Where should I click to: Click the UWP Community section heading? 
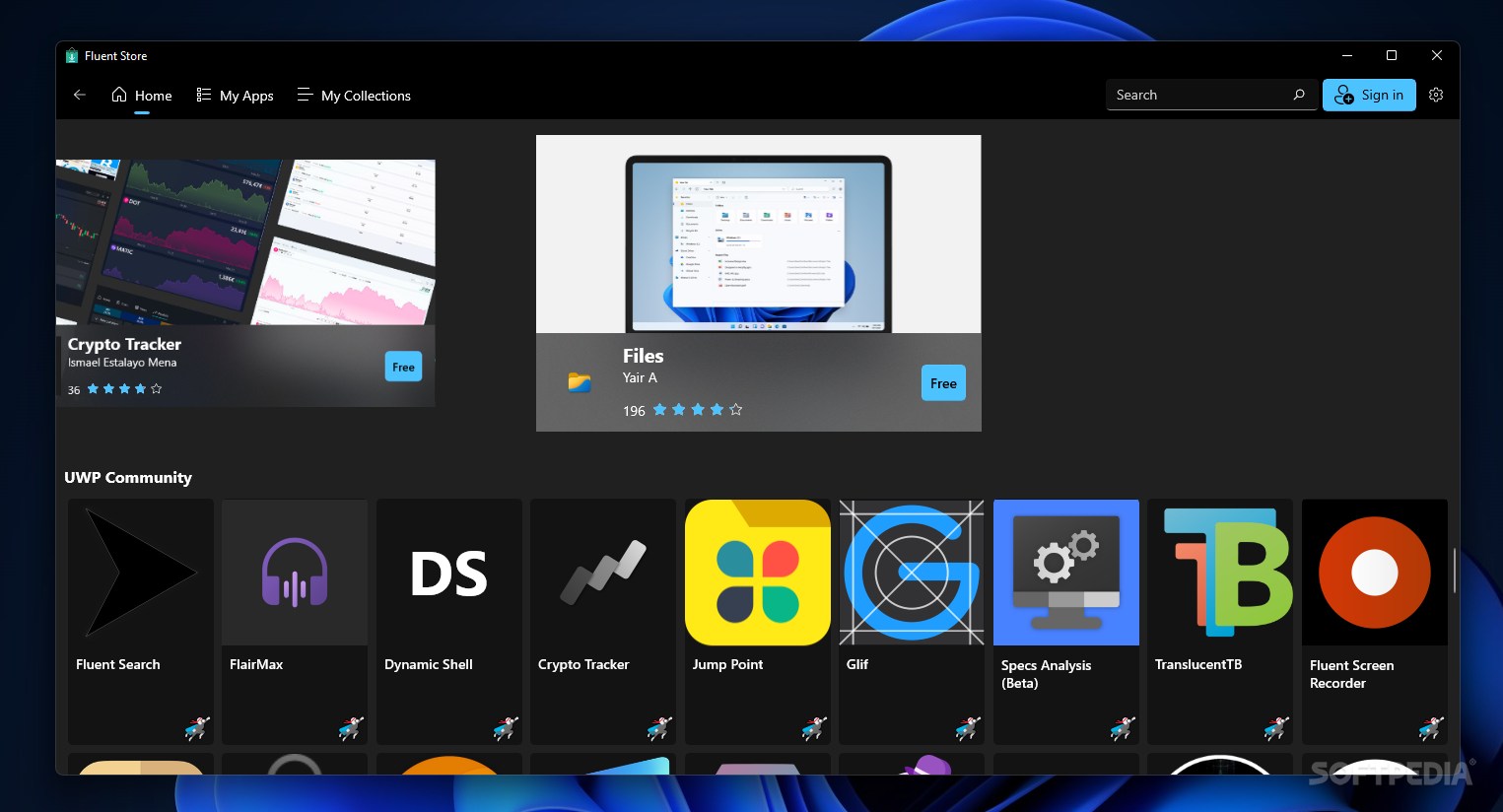click(x=128, y=477)
